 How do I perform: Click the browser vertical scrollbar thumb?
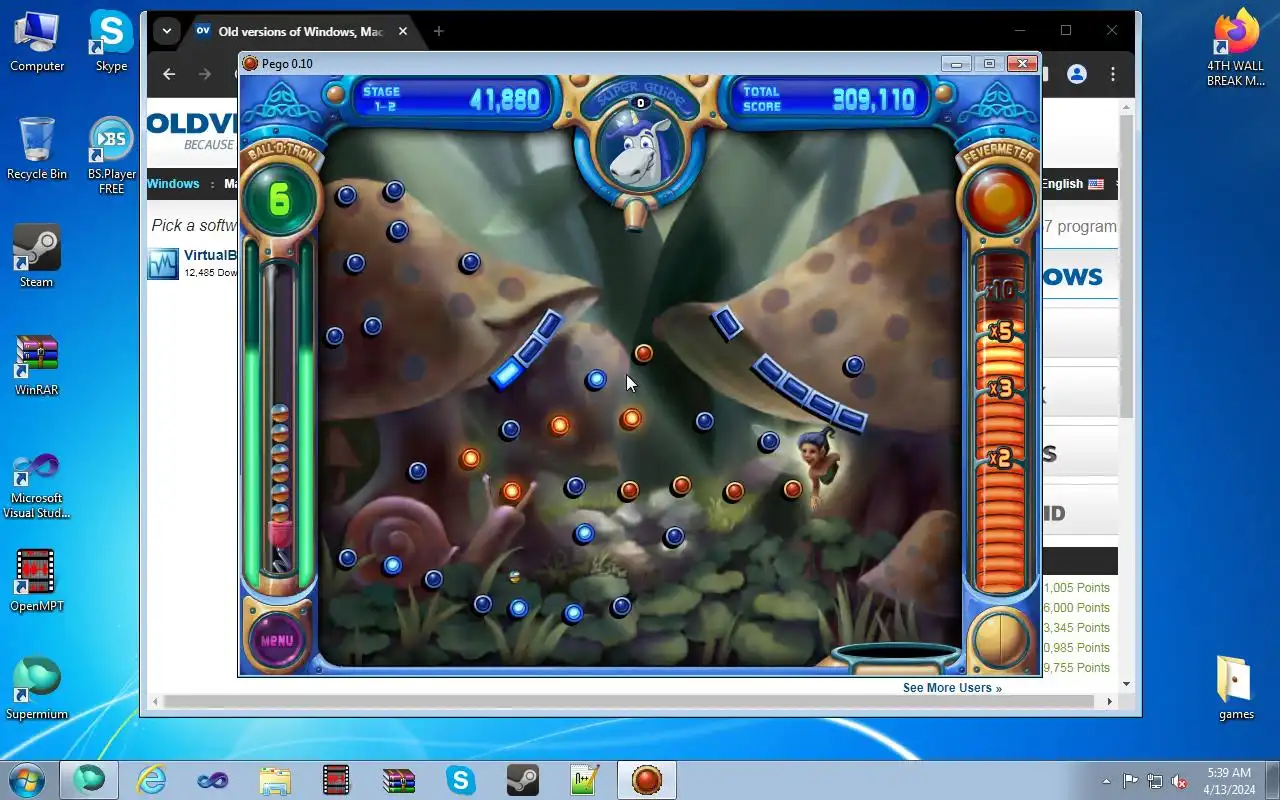point(1127,268)
